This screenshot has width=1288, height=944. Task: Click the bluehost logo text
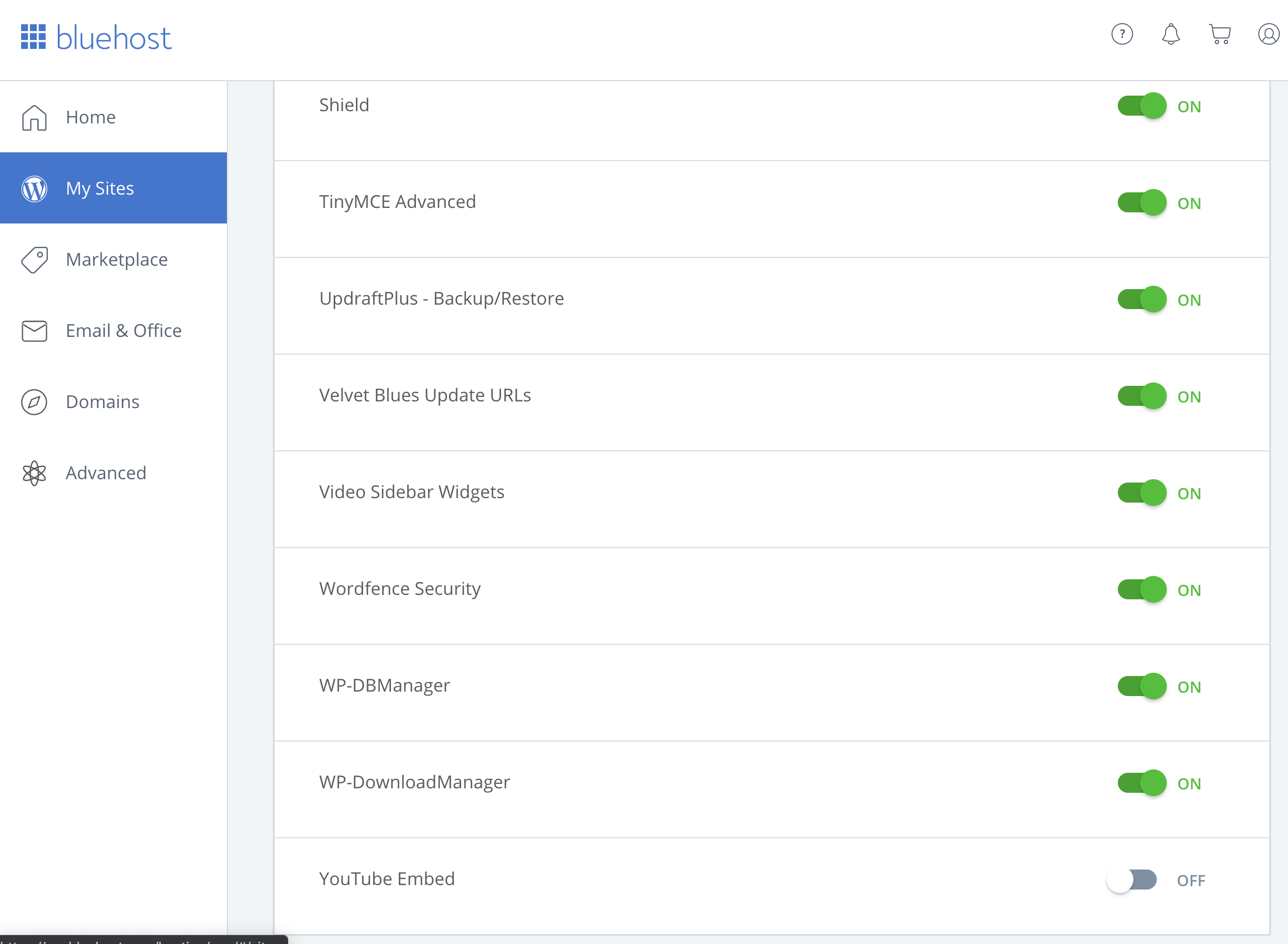tap(114, 38)
